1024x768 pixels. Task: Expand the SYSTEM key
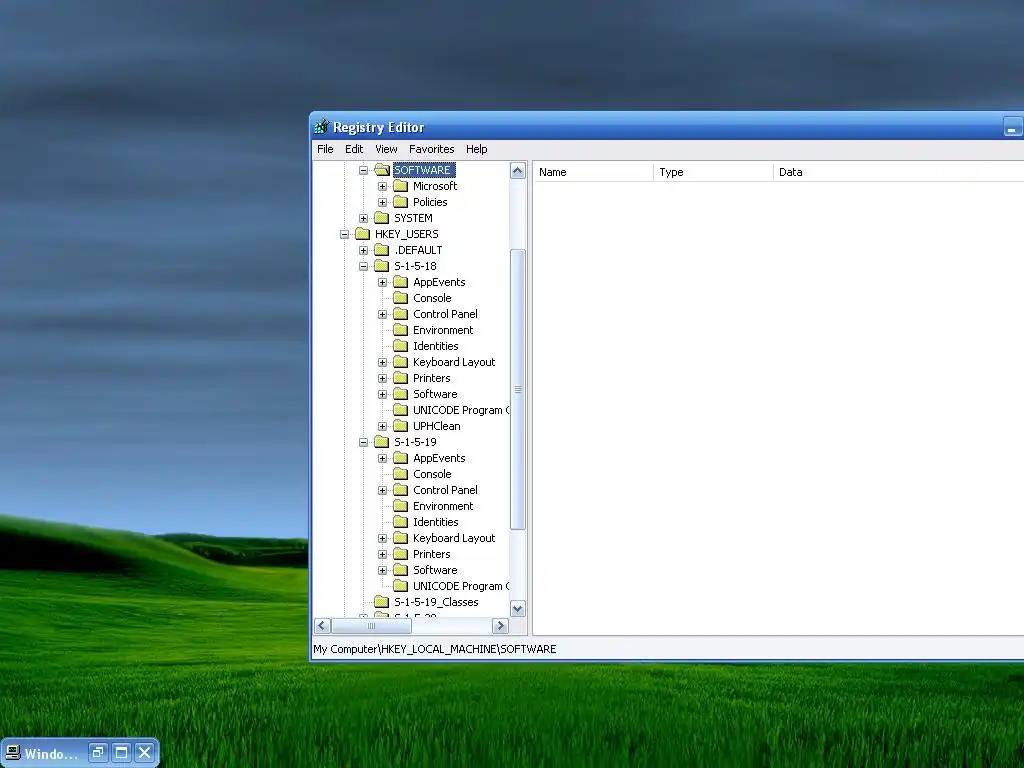[364, 218]
